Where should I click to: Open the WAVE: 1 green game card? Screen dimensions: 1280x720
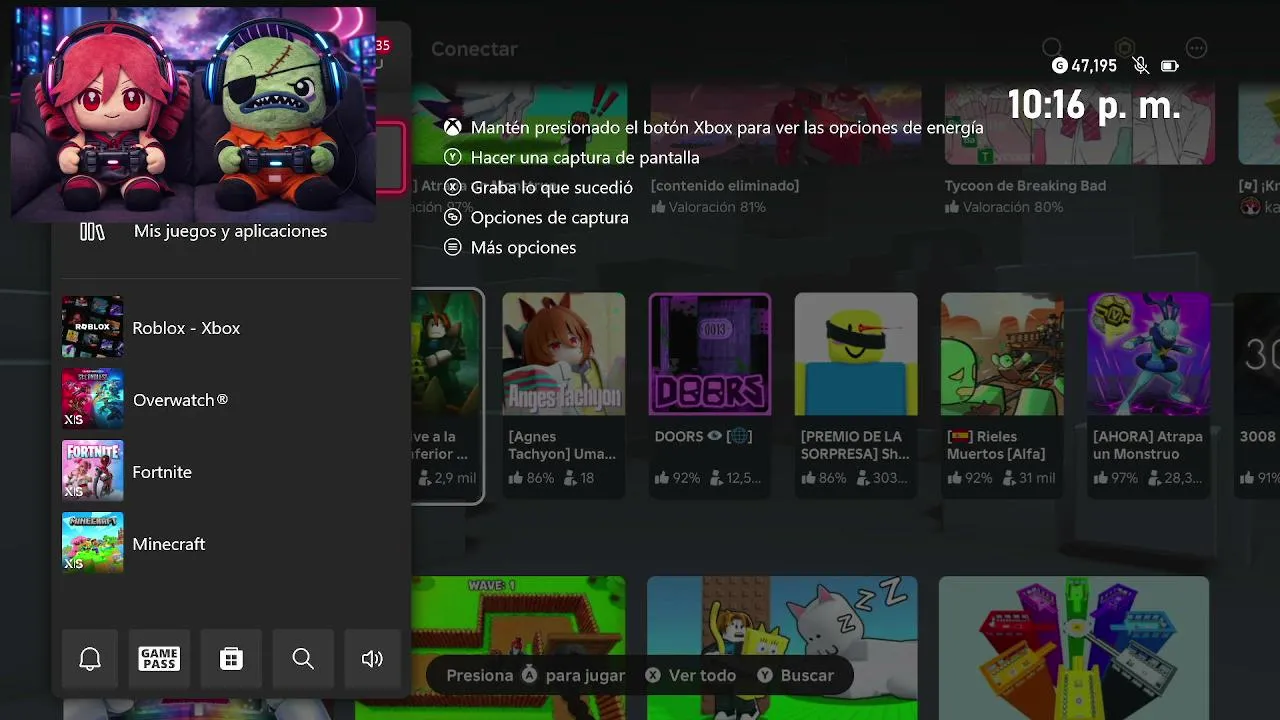519,648
